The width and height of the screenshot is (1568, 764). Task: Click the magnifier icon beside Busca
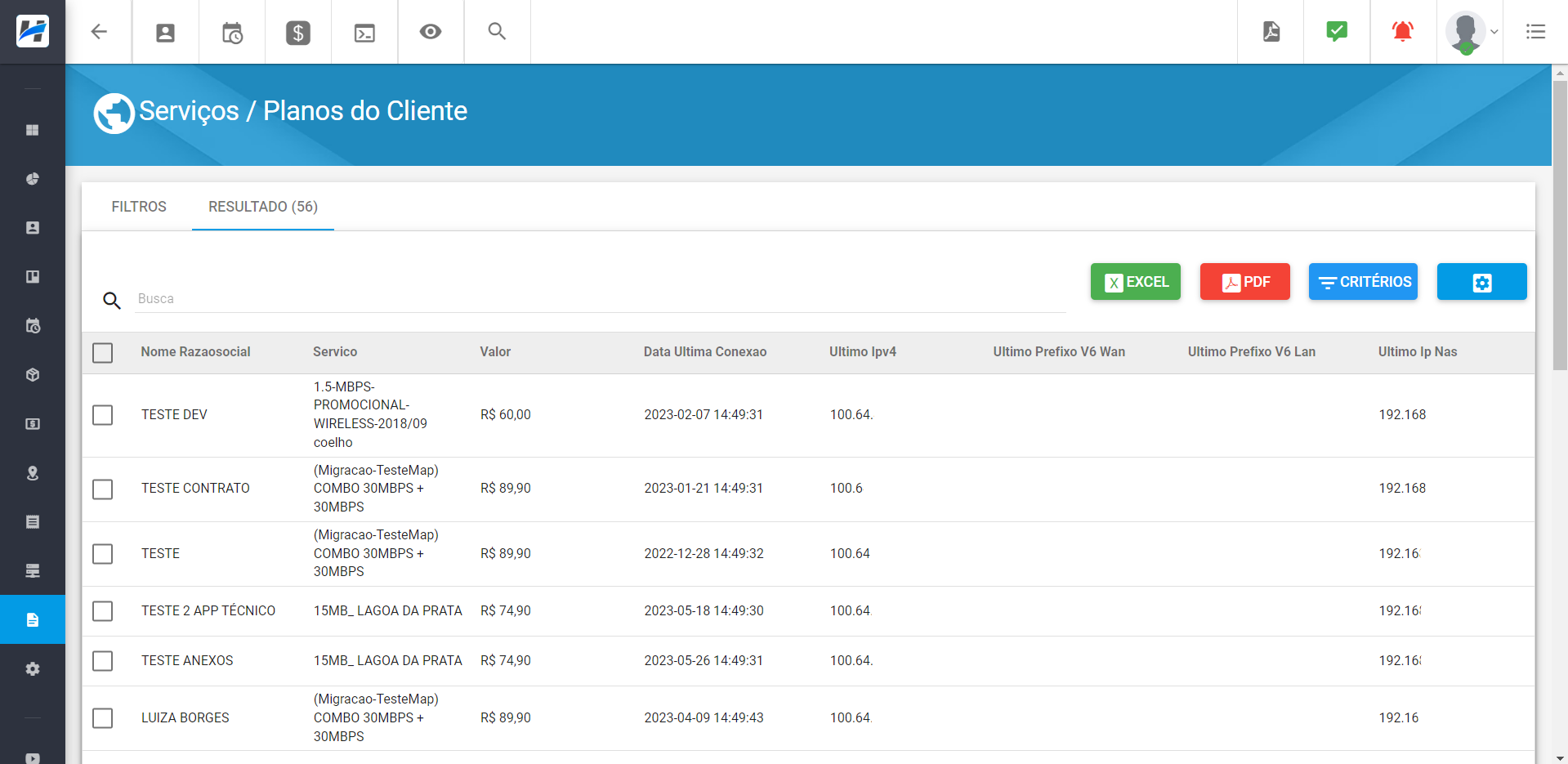pos(112,301)
